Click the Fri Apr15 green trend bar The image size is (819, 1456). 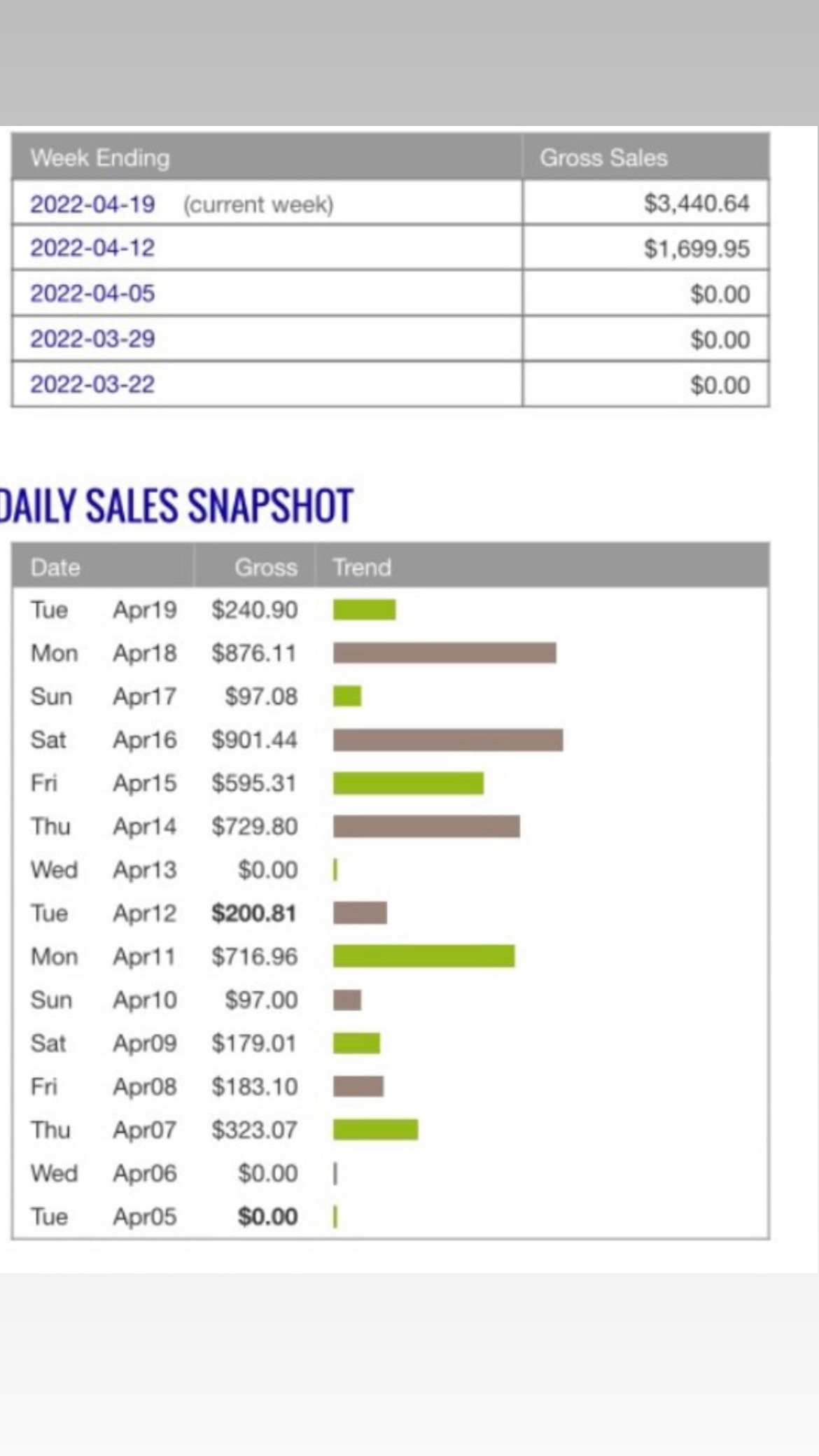[x=408, y=783]
